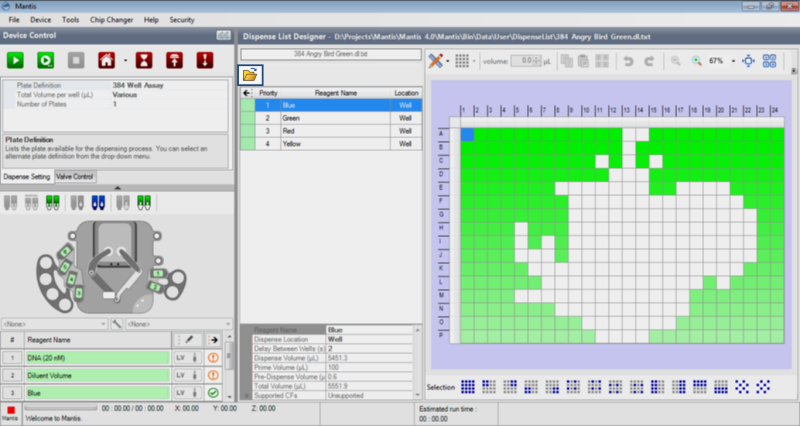Viewport: 800px width, 426px height.
Task: Click the volume input field
Action: click(521, 61)
